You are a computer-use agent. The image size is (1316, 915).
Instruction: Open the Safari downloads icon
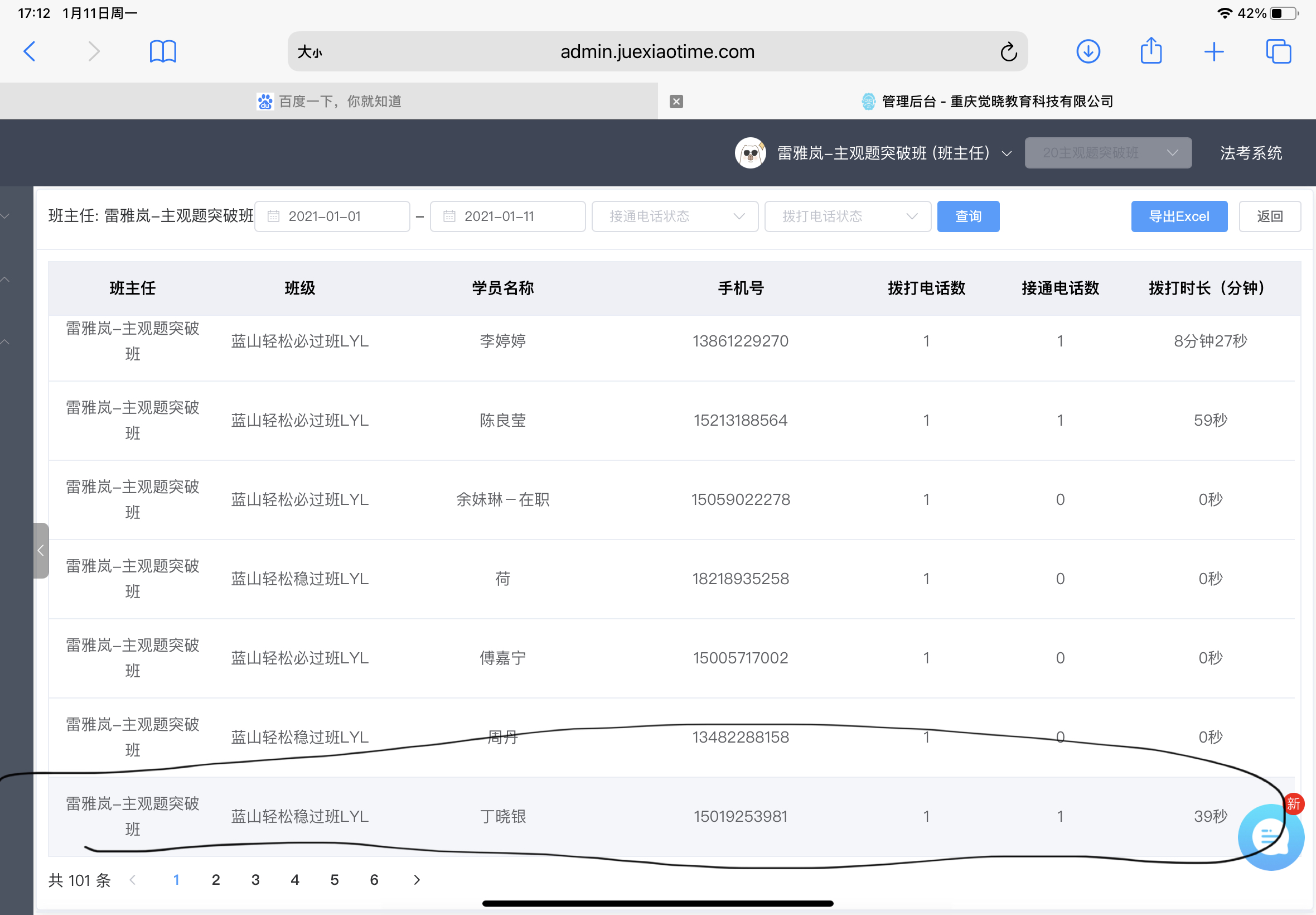[1088, 51]
